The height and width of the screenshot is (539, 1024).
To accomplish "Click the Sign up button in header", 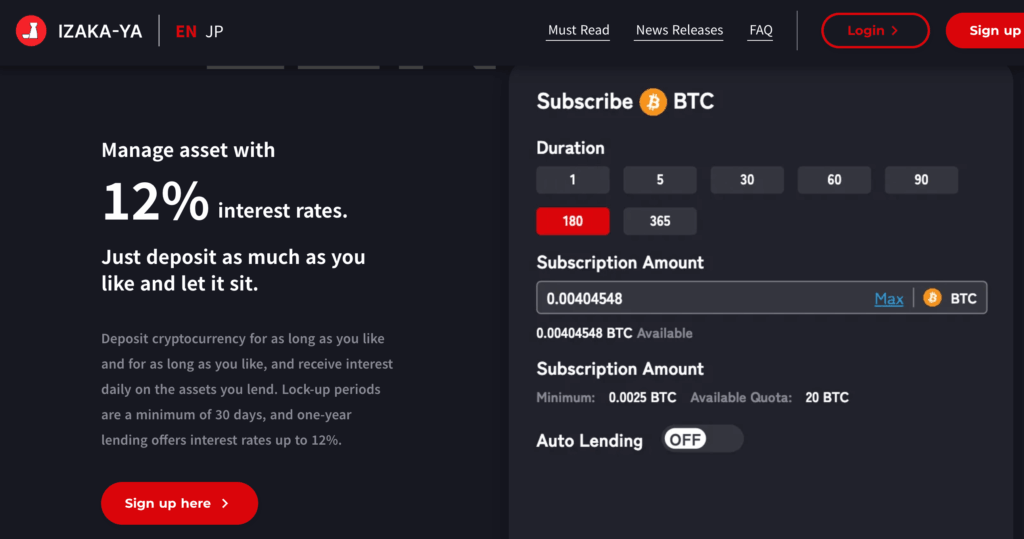I will click(986, 31).
